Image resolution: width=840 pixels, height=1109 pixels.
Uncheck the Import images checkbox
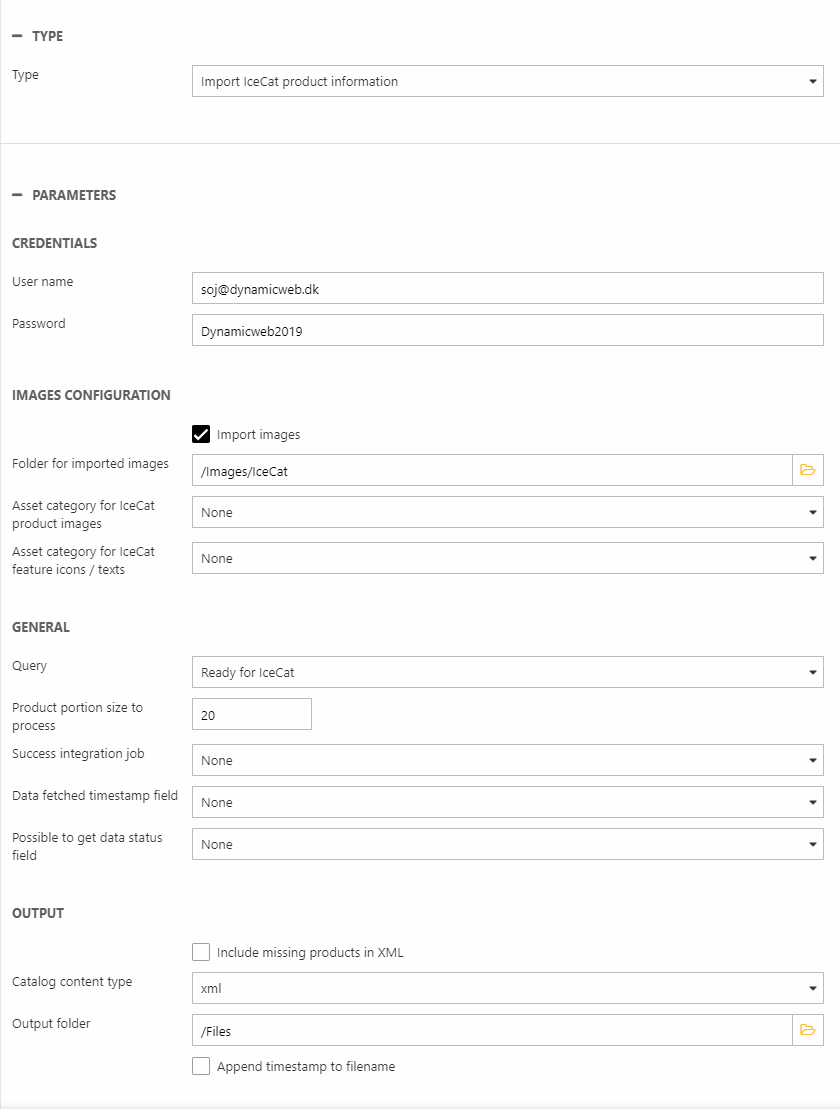click(201, 434)
